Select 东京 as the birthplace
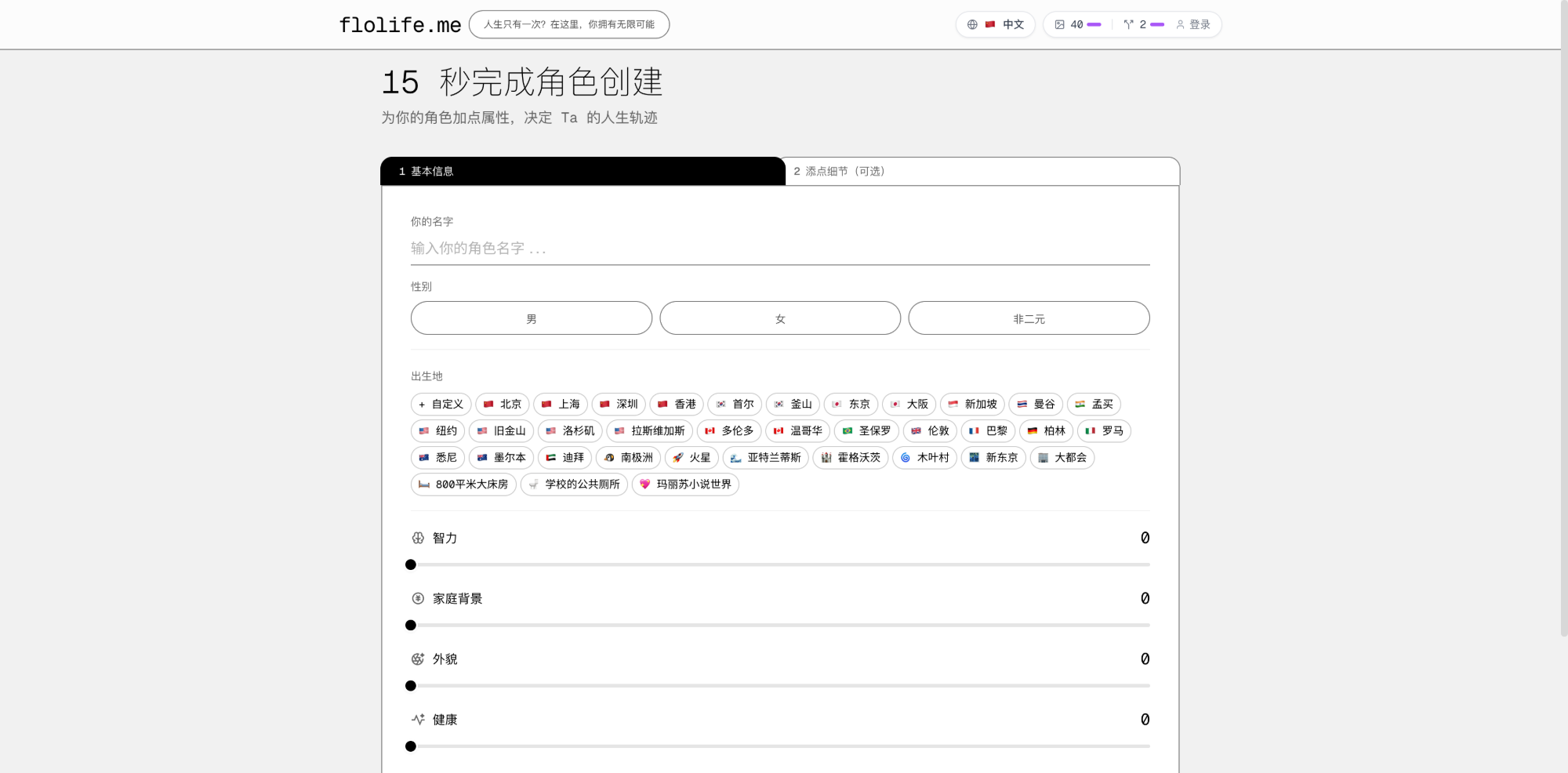Screen dimensions: 1568x773 click(x=851, y=404)
